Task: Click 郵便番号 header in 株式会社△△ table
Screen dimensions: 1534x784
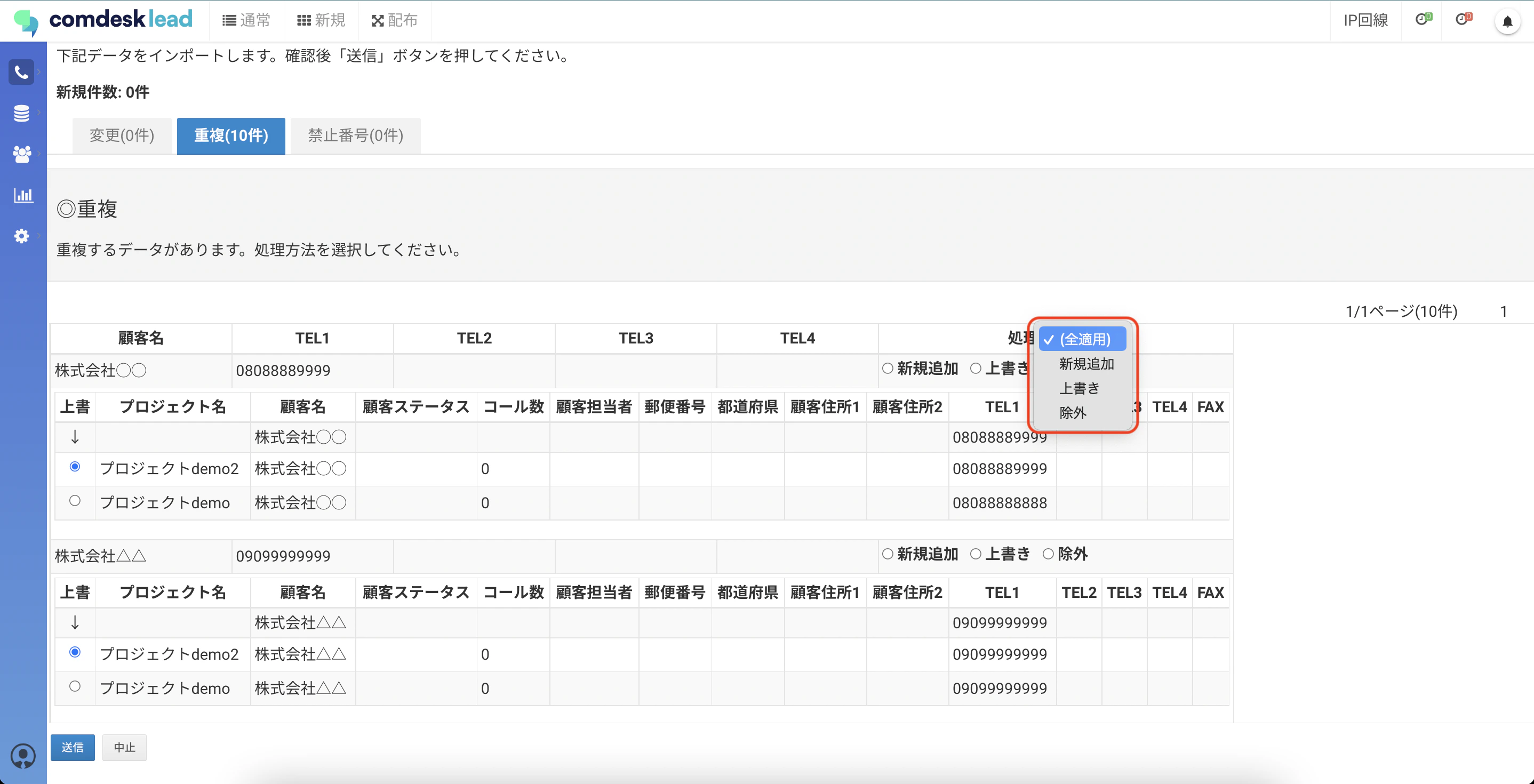Action: coord(675,593)
